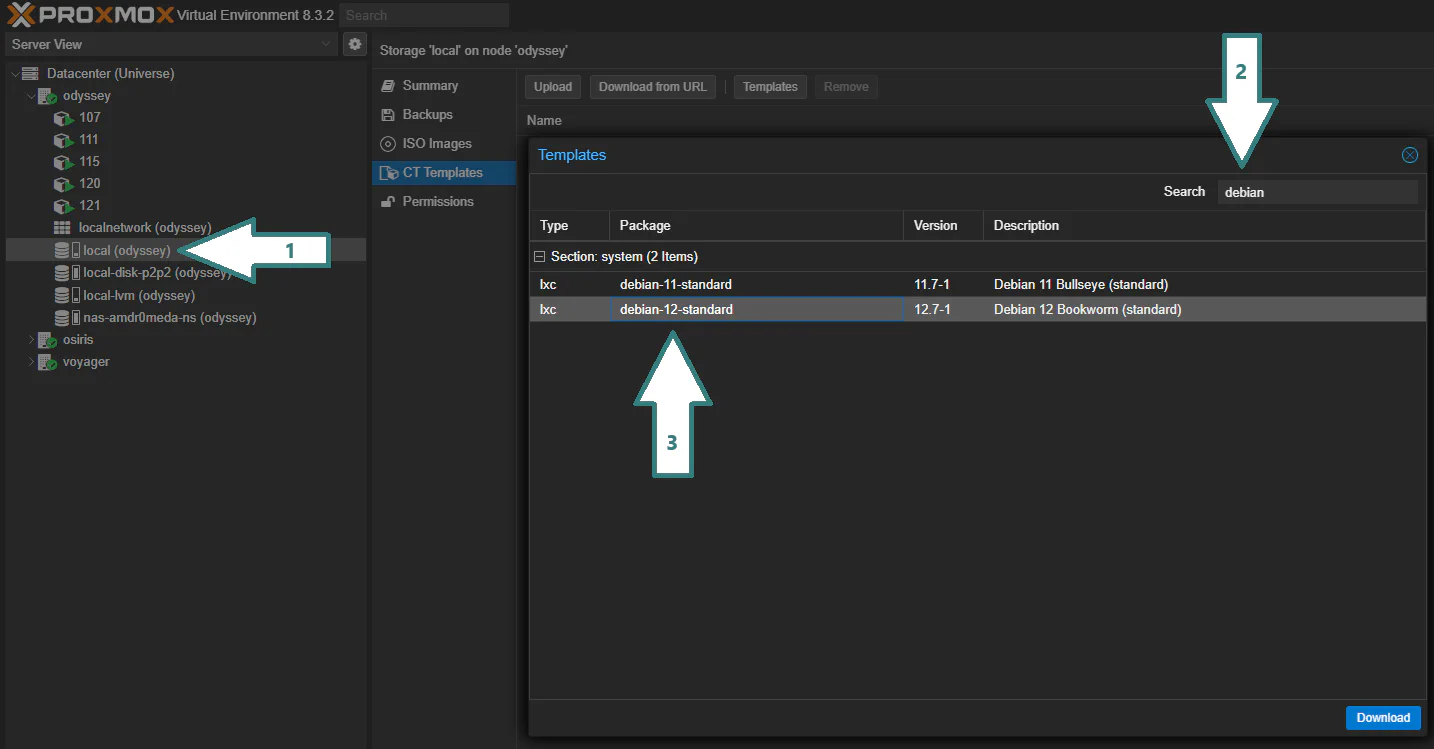
Task: Click the Upload button
Action: click(x=553, y=87)
